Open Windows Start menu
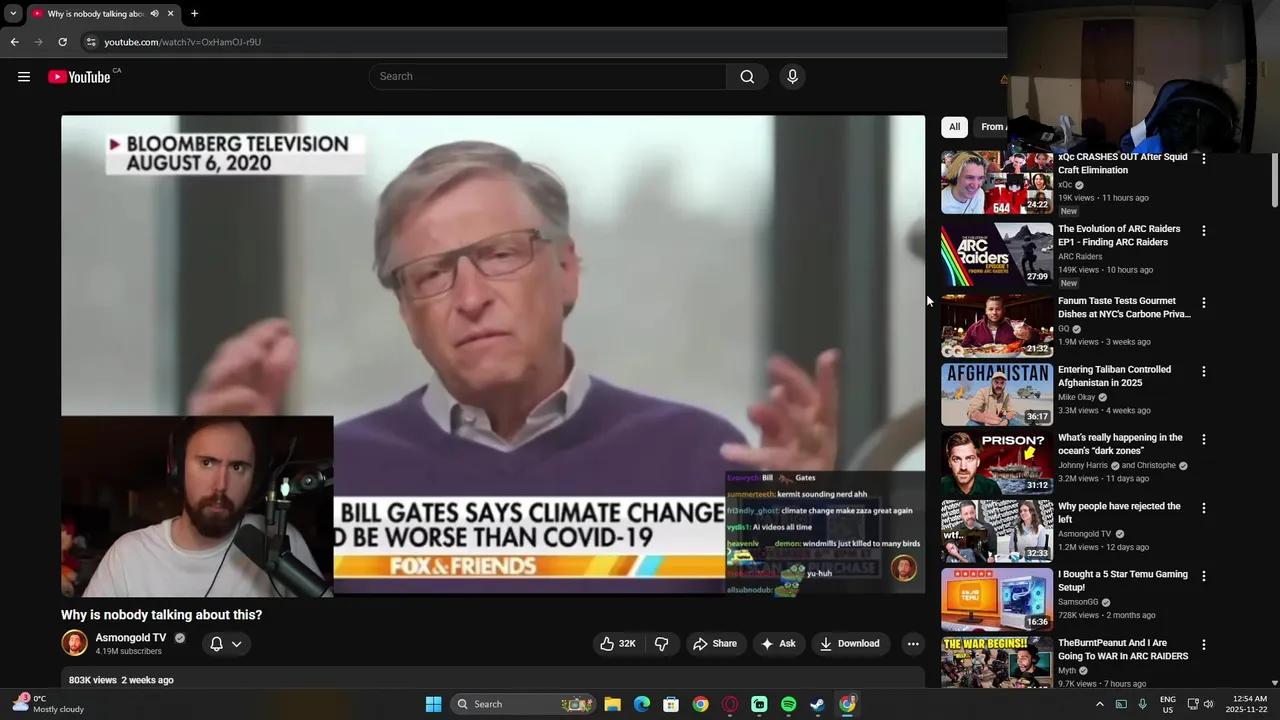 pos(433,704)
